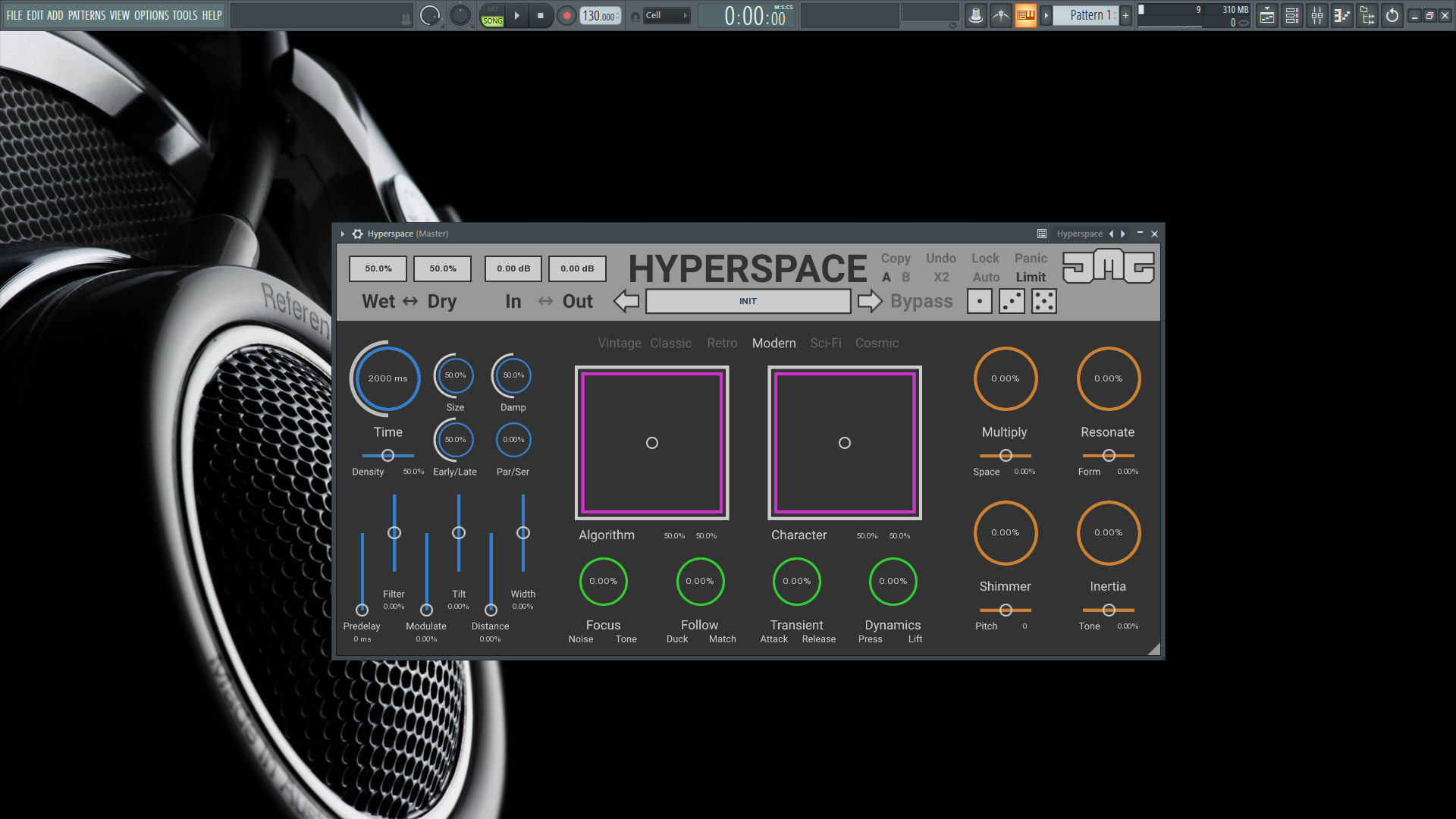The image size is (1456, 819).
Task: Click the Dry 50.0% value box
Action: [x=442, y=268]
